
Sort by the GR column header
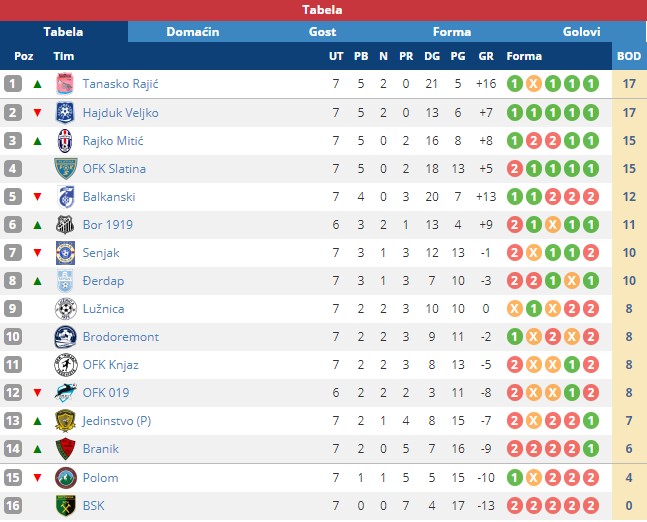[486, 56]
